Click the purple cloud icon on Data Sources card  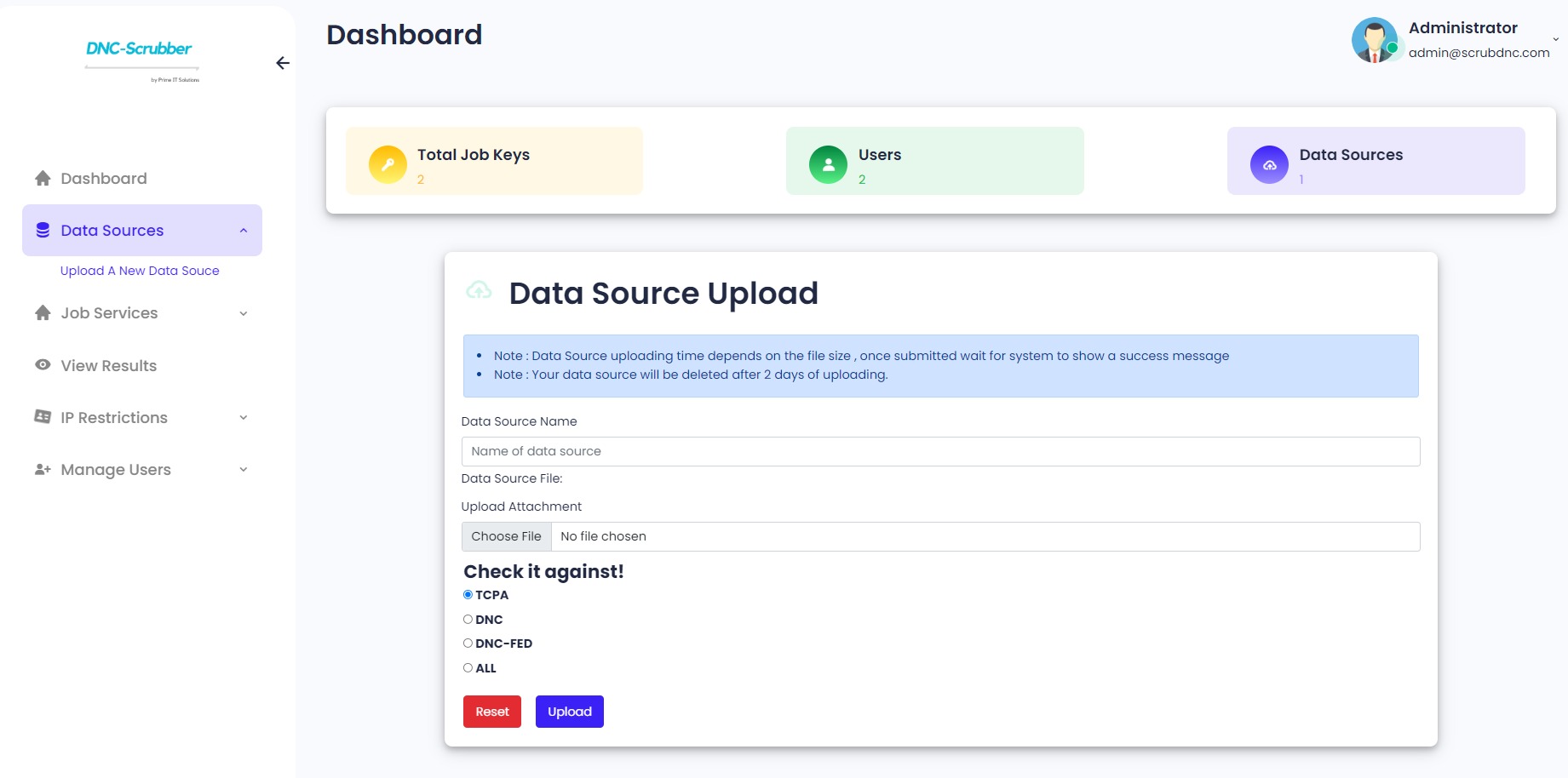pos(1269,164)
